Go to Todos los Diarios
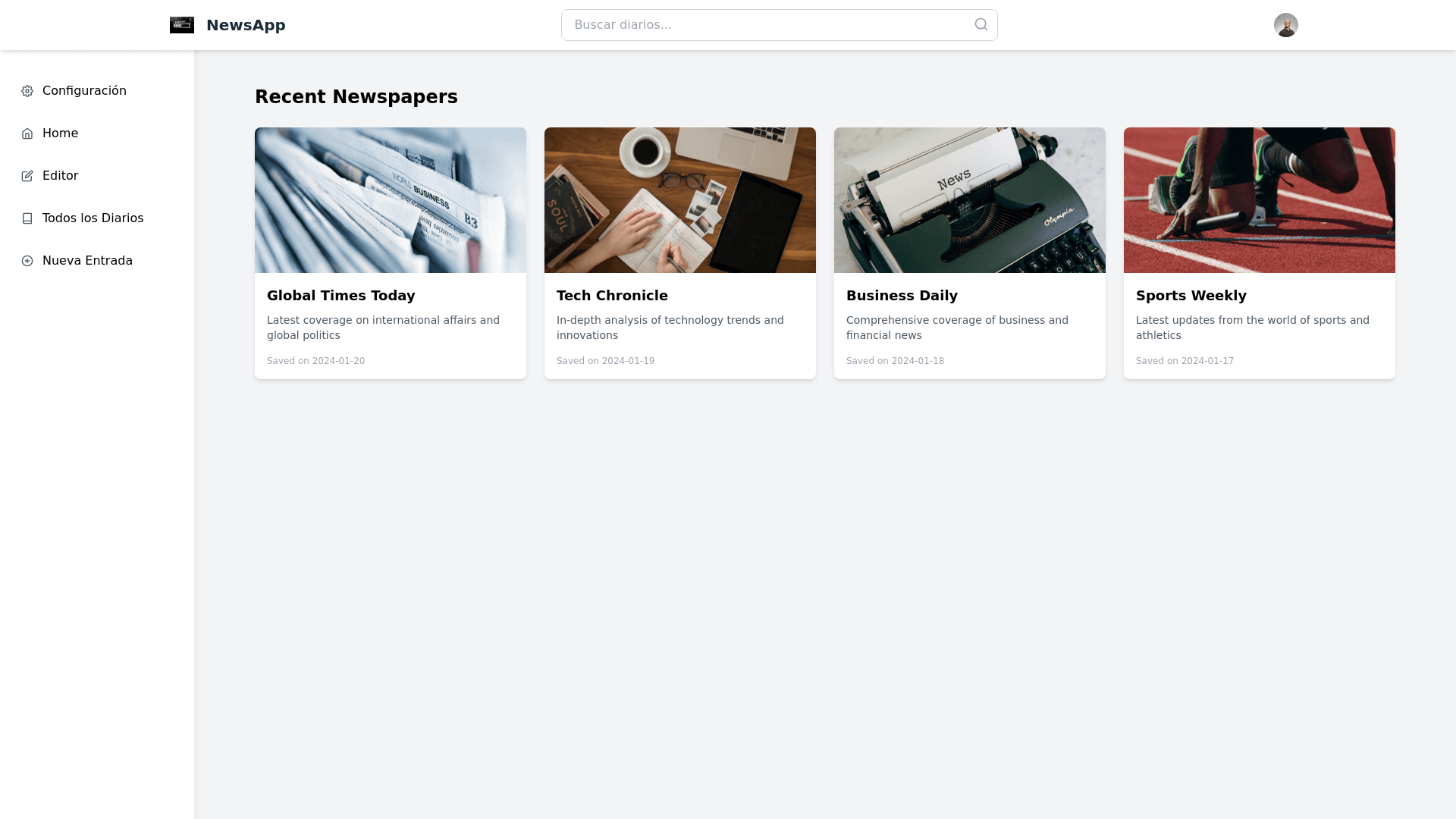Viewport: 1456px width, 819px height. pos(93,218)
